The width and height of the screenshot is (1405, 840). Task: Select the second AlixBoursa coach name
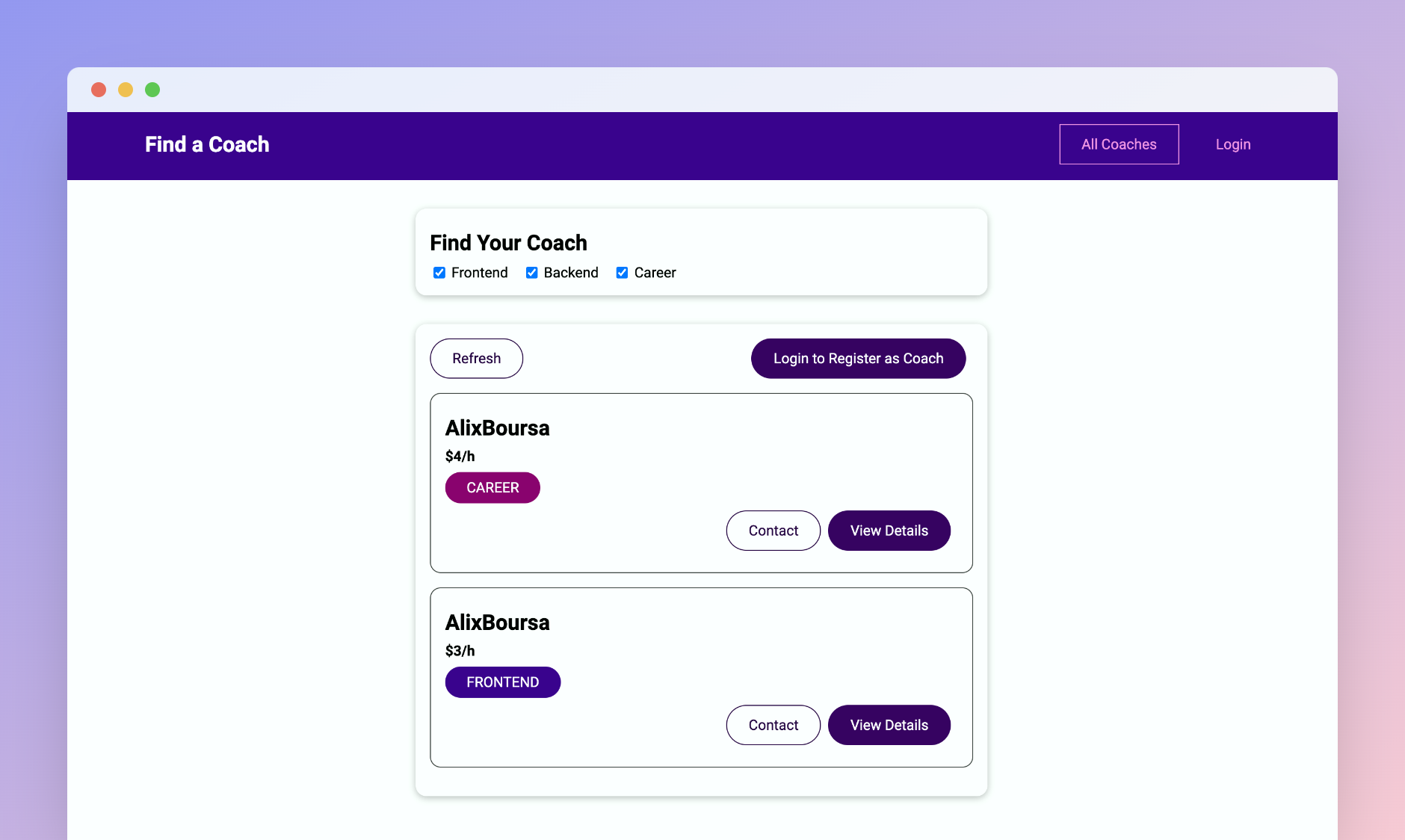pyautogui.click(x=498, y=623)
